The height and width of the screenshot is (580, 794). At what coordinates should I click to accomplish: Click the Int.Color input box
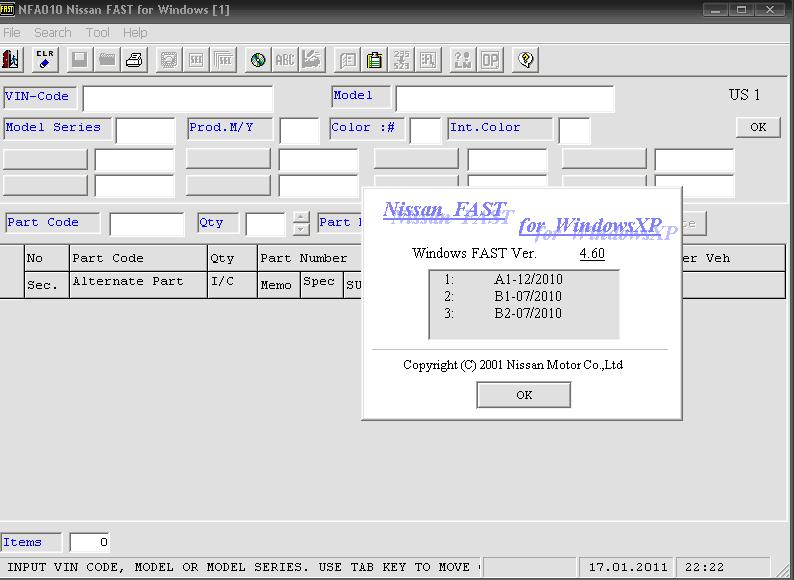574,131
